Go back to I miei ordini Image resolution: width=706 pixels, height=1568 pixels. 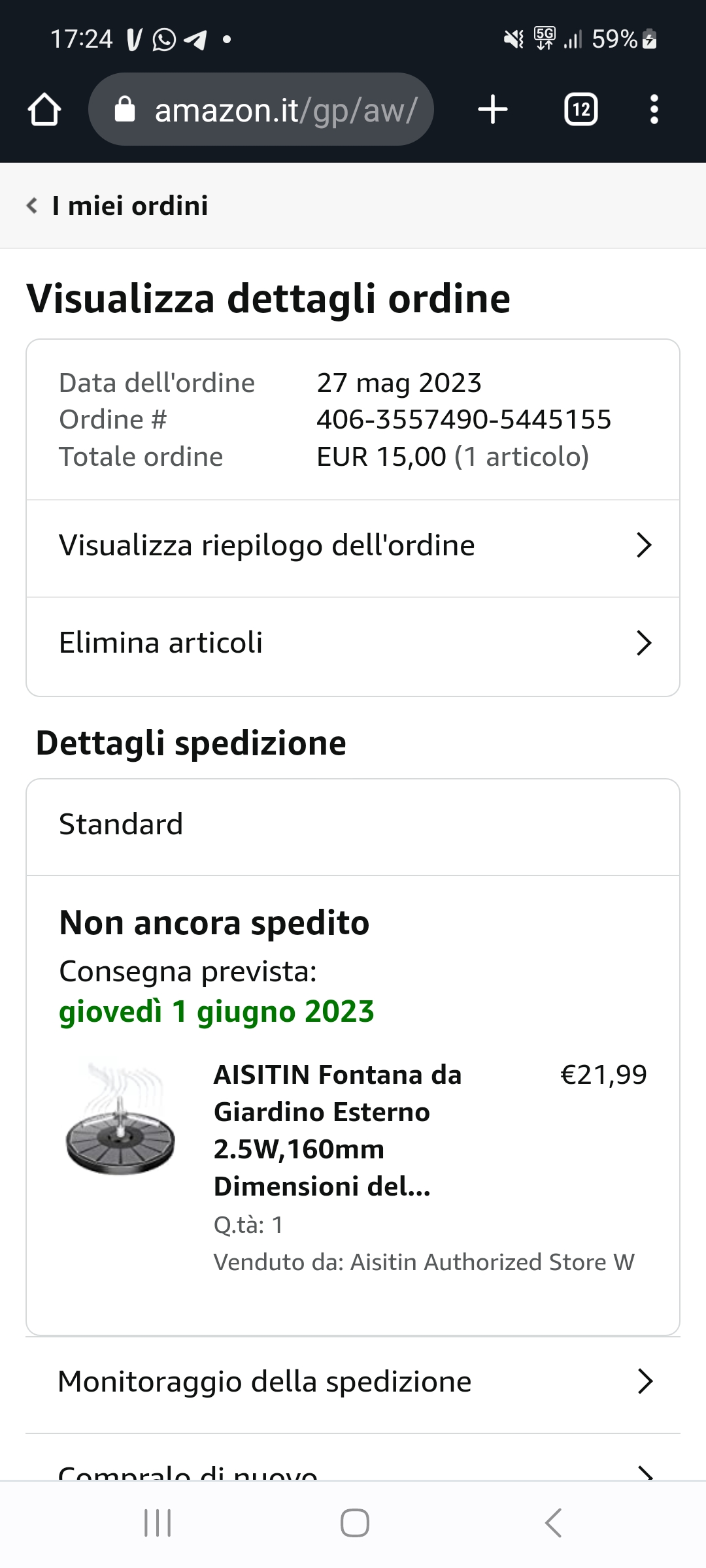click(x=129, y=206)
